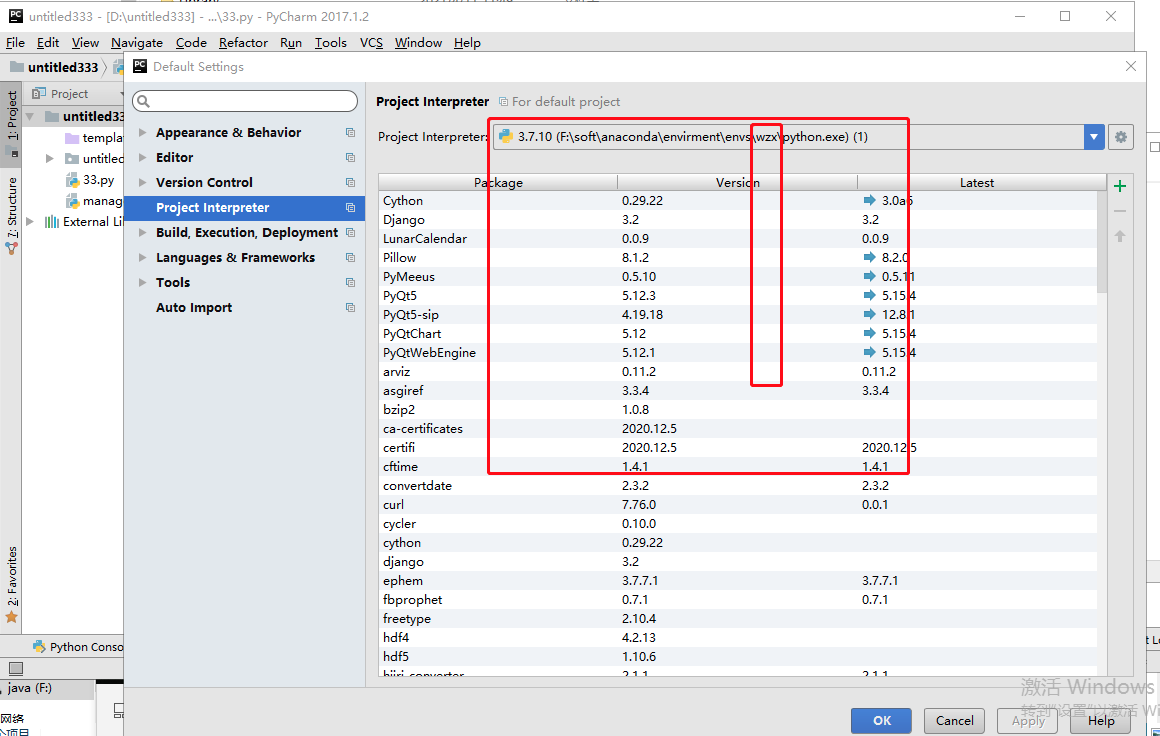Click the blue upgrade arrow next to PyQt5
1160x736 pixels.
(871, 295)
